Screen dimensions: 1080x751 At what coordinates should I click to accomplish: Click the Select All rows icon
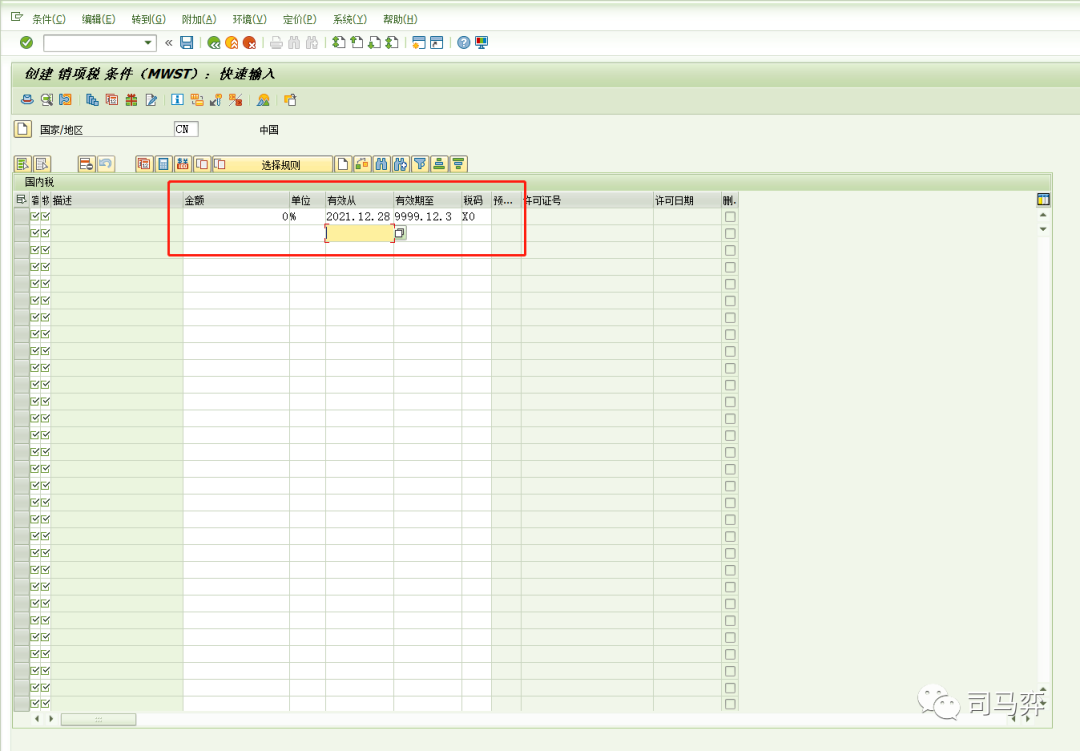(x=23, y=164)
